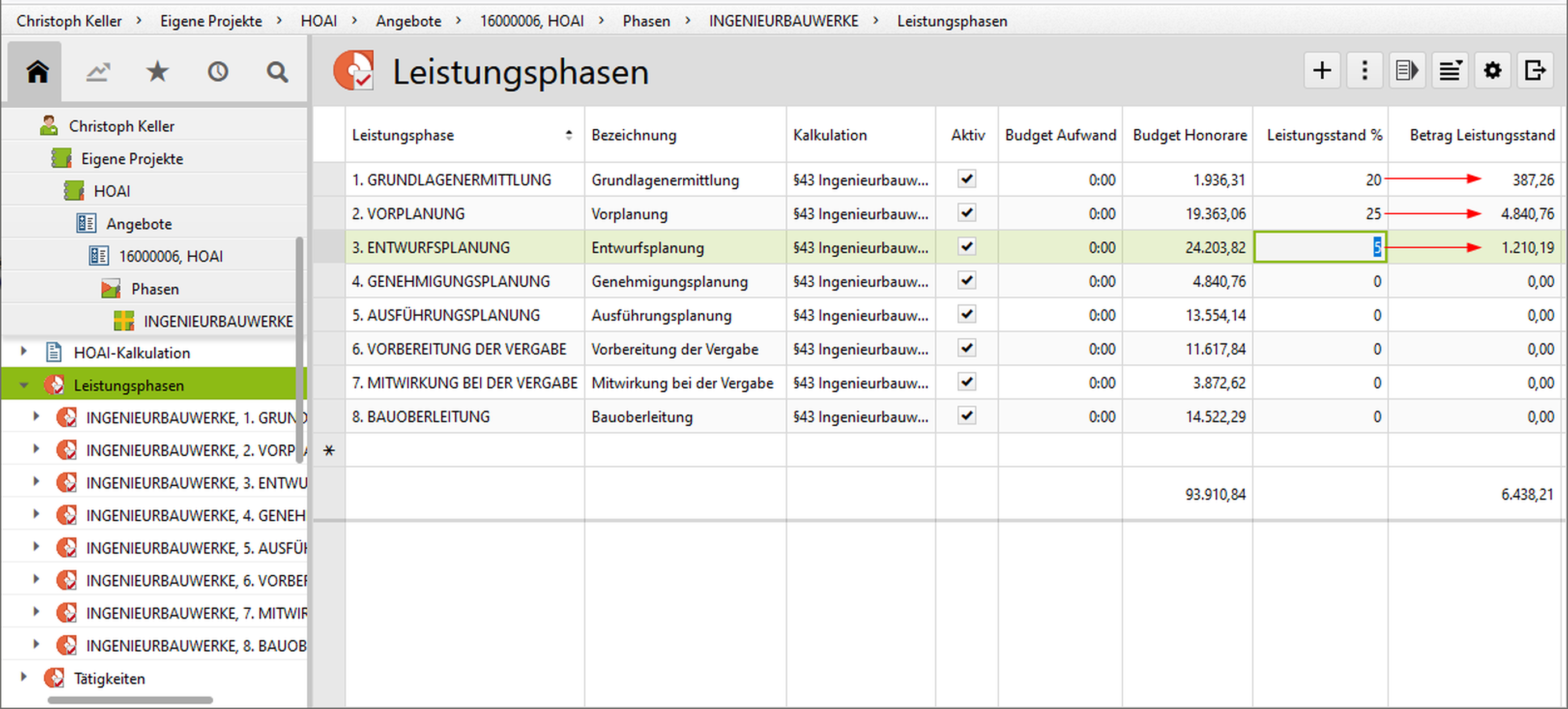
Task: Toggle Aktiv checkbox for Bauoberleitung
Action: pos(967,415)
